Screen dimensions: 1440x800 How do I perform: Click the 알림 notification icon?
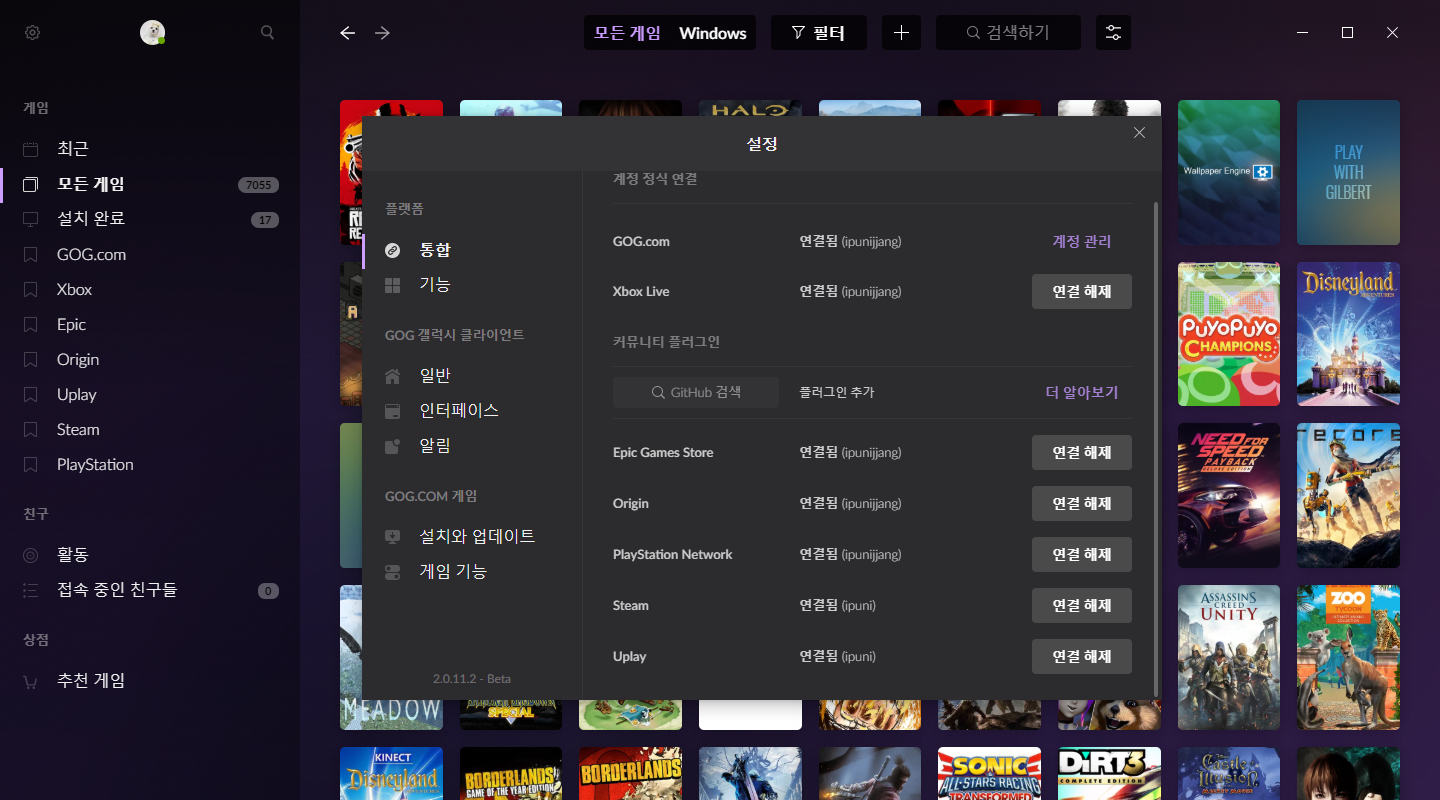[393, 446]
